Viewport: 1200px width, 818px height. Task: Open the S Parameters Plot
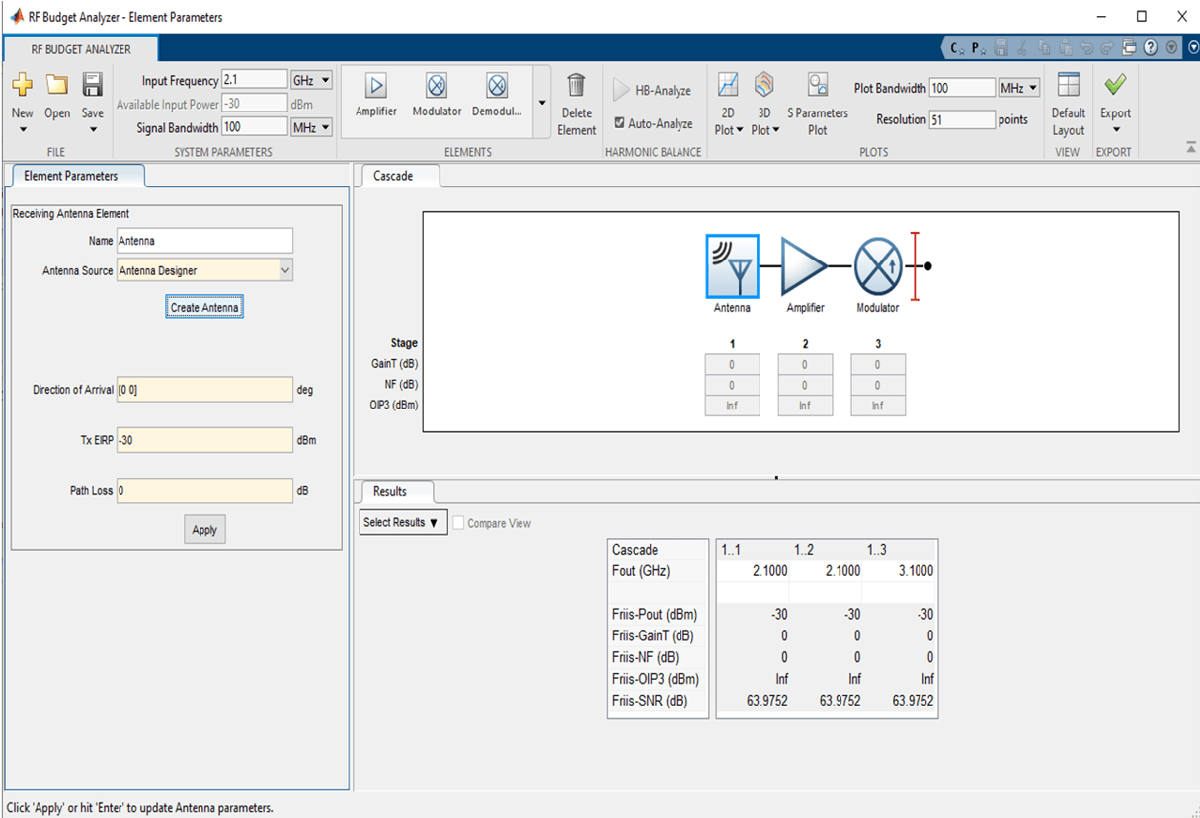tap(817, 86)
